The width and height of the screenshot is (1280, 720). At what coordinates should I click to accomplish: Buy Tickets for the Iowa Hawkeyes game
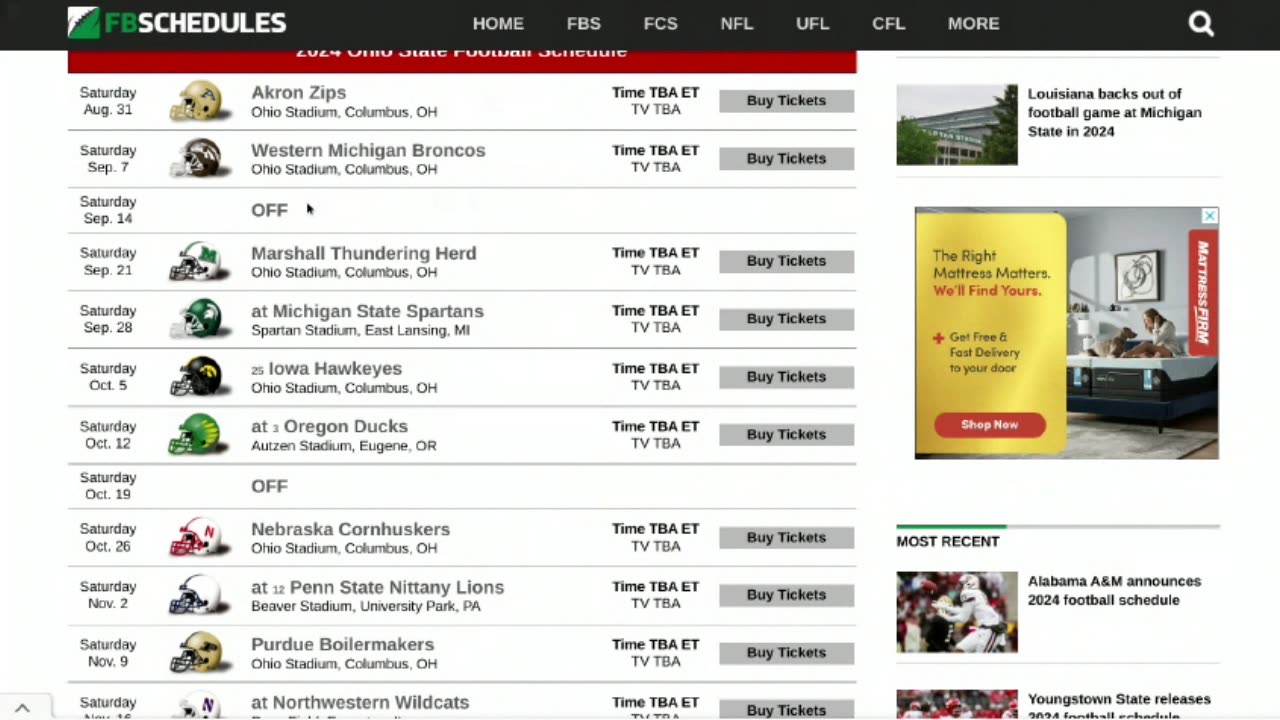786,377
